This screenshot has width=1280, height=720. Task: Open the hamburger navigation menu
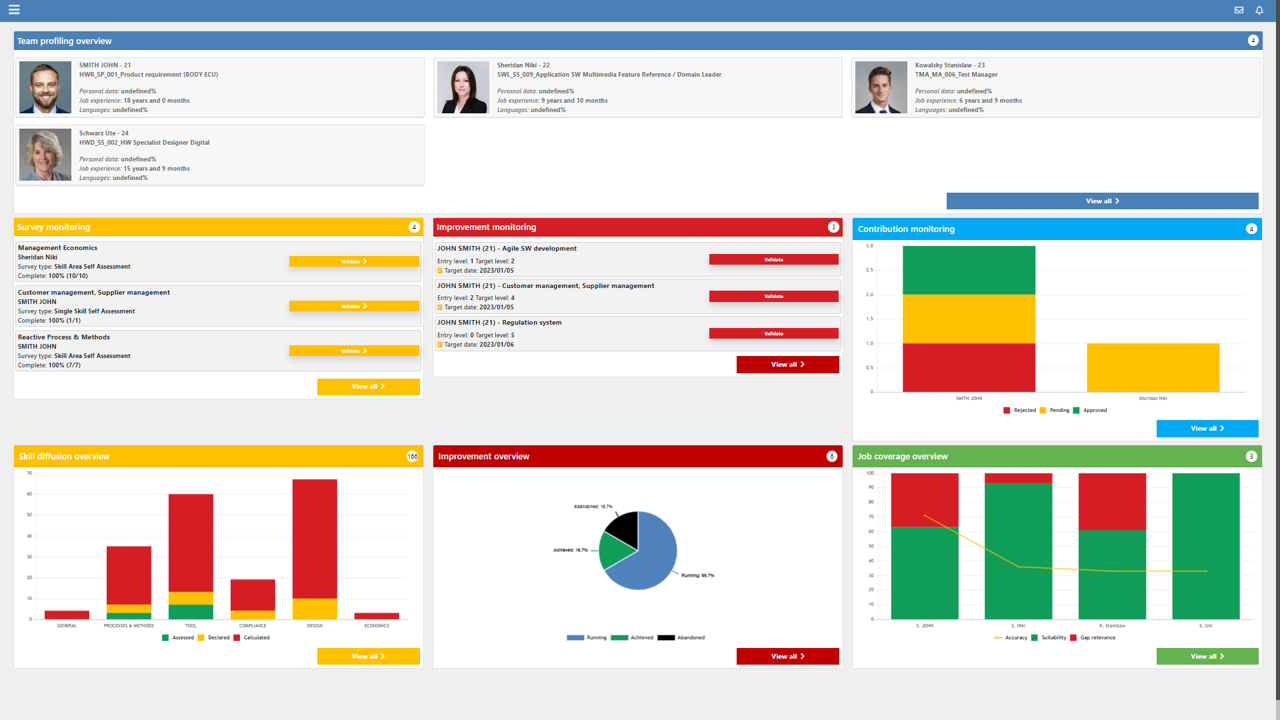click(x=14, y=10)
